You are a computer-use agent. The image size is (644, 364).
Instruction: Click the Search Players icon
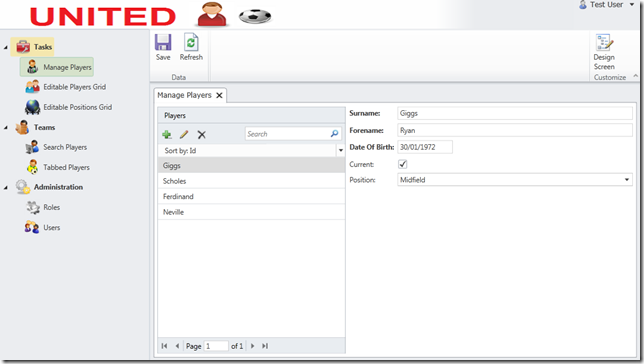(32, 147)
